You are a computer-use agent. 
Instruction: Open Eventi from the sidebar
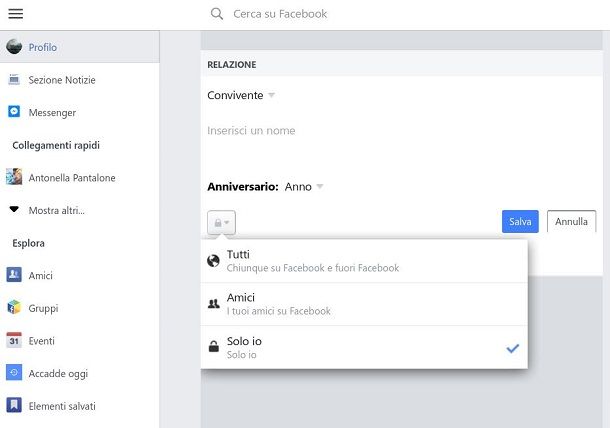41,341
